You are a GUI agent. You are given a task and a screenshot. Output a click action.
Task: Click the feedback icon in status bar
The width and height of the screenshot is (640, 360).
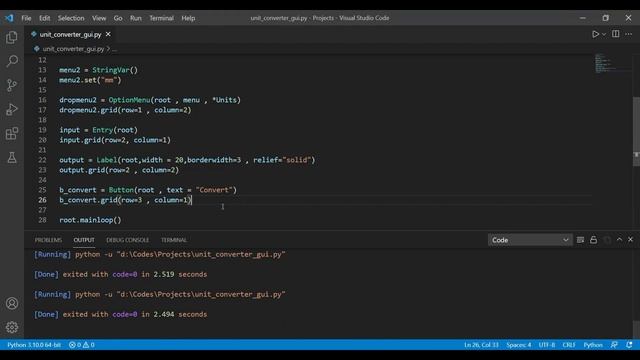pyautogui.click(x=614, y=345)
